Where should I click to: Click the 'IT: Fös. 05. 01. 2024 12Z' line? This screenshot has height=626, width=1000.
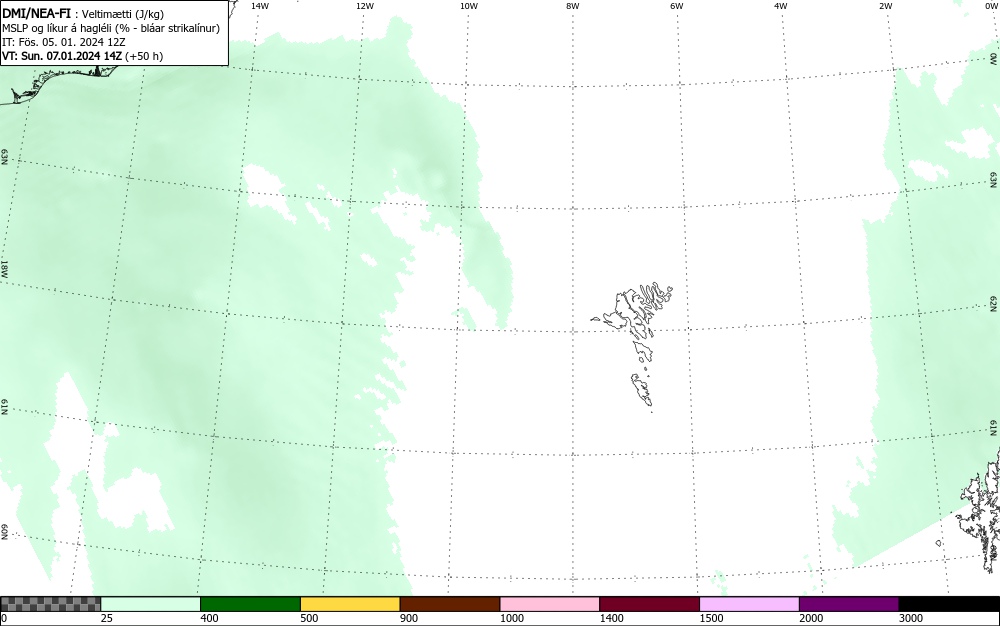tap(64, 42)
